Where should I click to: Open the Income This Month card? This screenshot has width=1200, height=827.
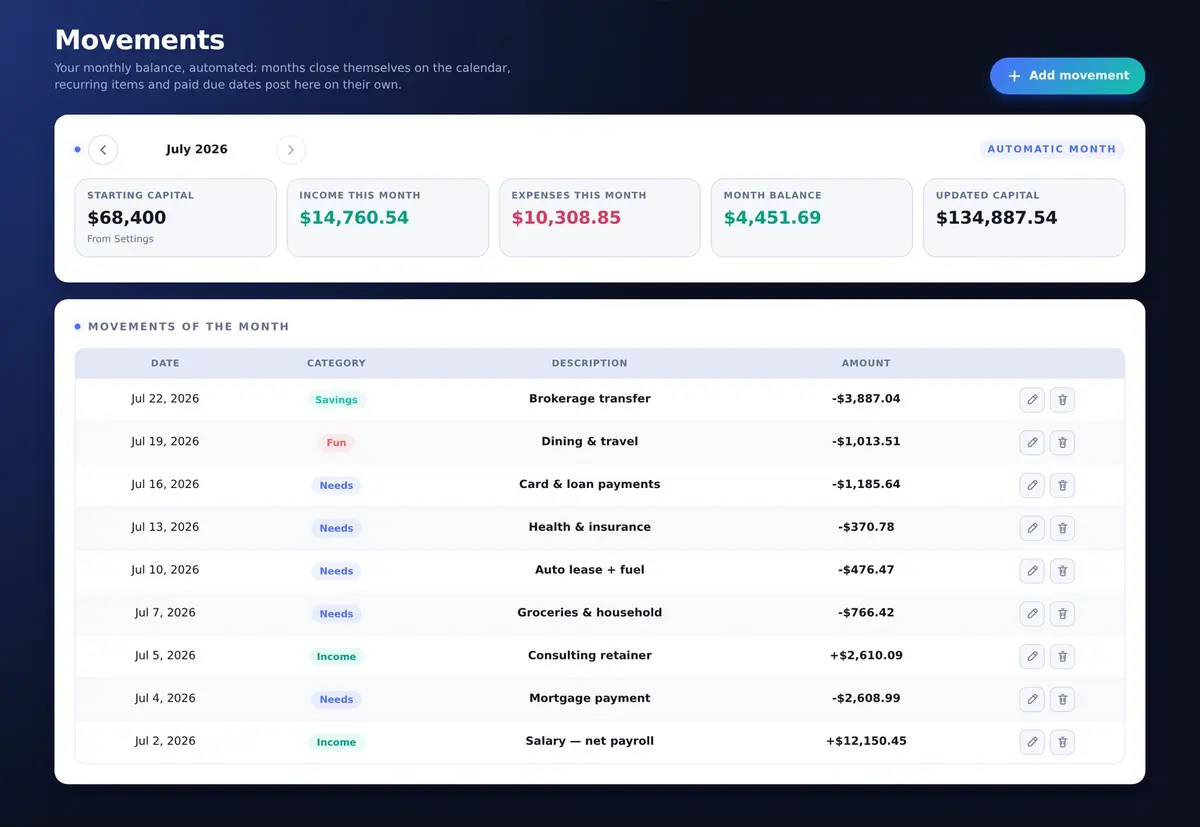click(x=388, y=218)
